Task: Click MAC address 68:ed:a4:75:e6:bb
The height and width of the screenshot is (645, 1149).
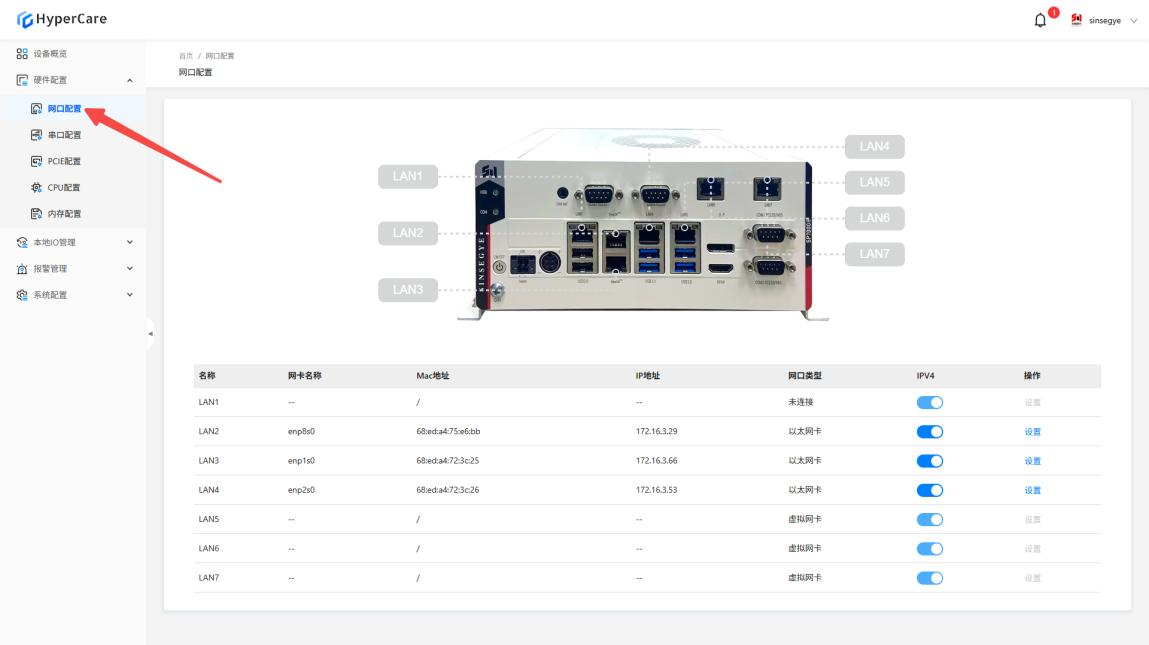Action: coord(448,432)
